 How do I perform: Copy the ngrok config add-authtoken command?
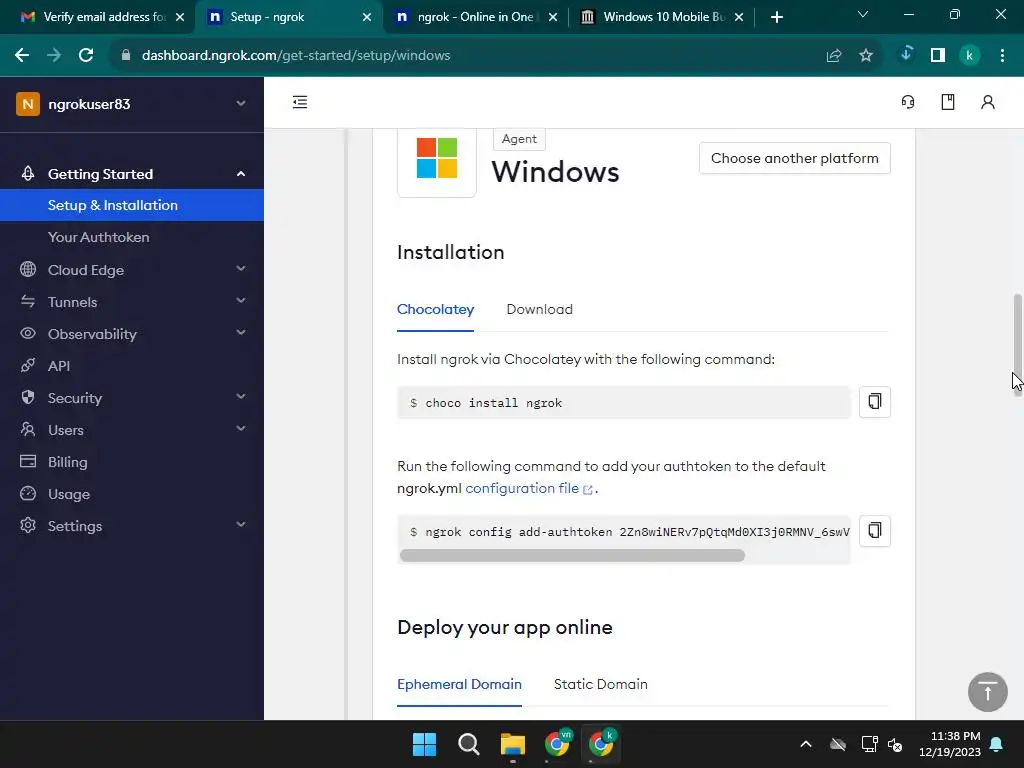tap(874, 530)
